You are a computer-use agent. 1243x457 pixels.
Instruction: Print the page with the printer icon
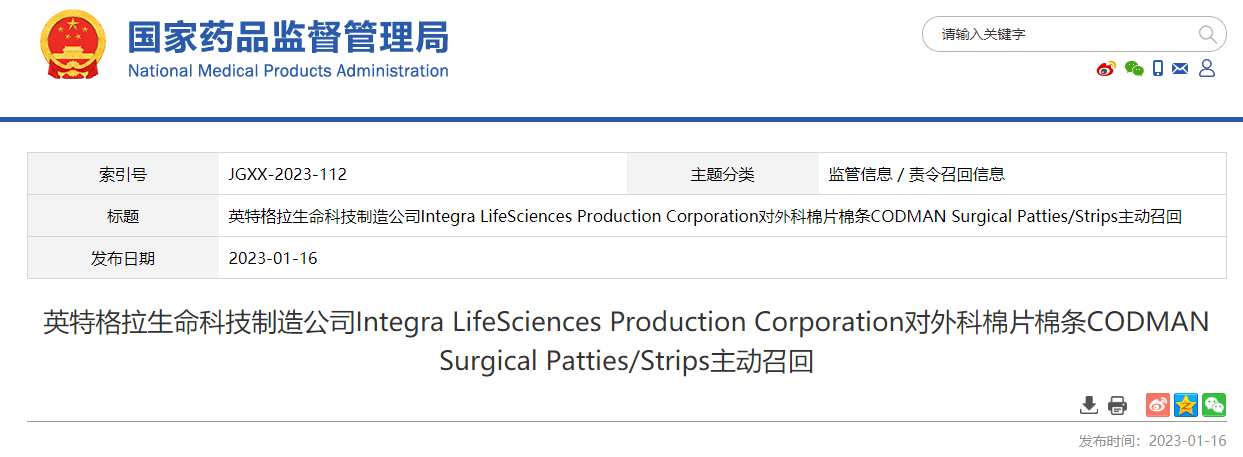(1118, 405)
